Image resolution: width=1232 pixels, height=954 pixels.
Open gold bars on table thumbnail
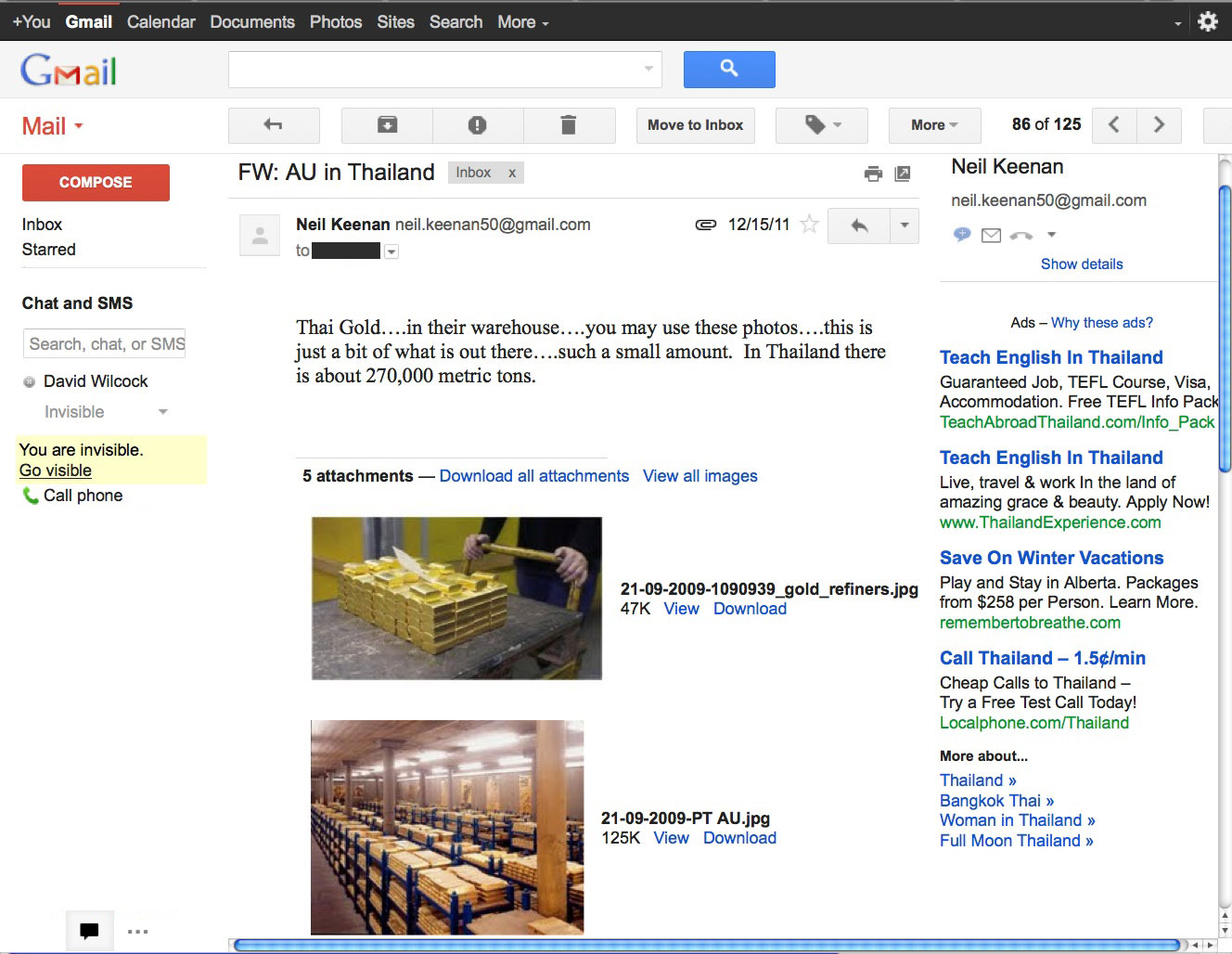456,599
